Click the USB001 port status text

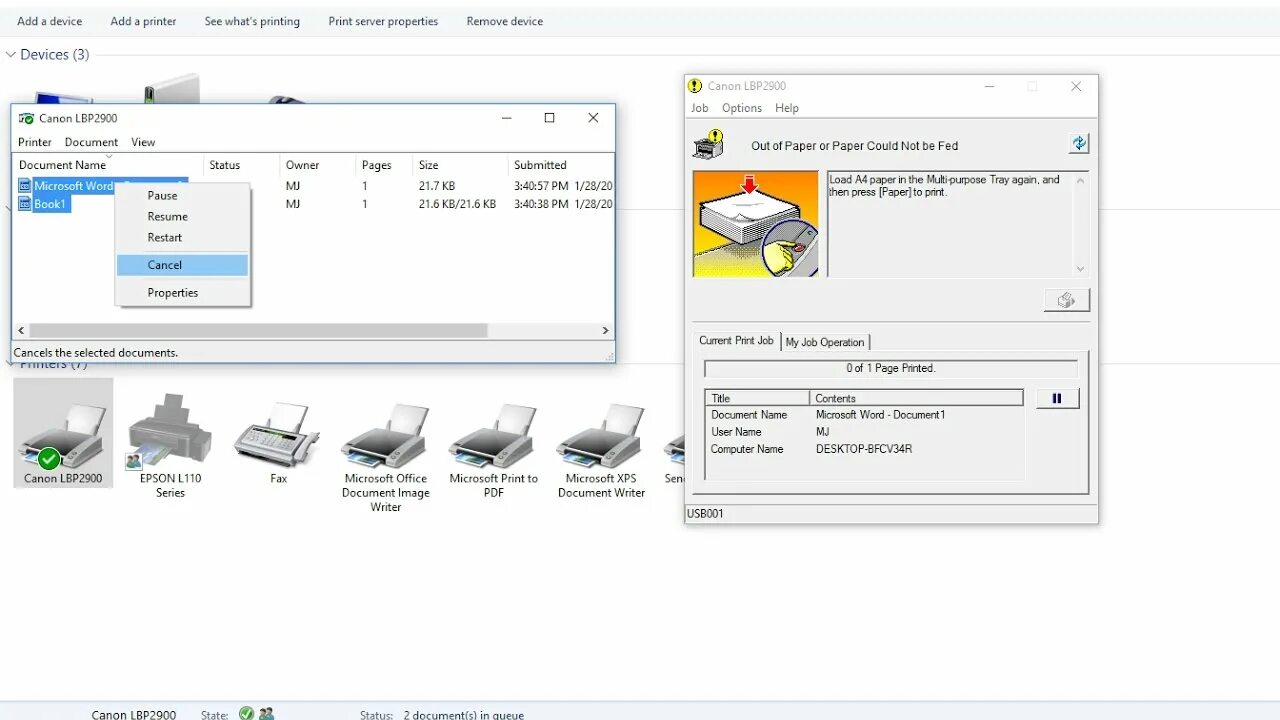point(705,513)
